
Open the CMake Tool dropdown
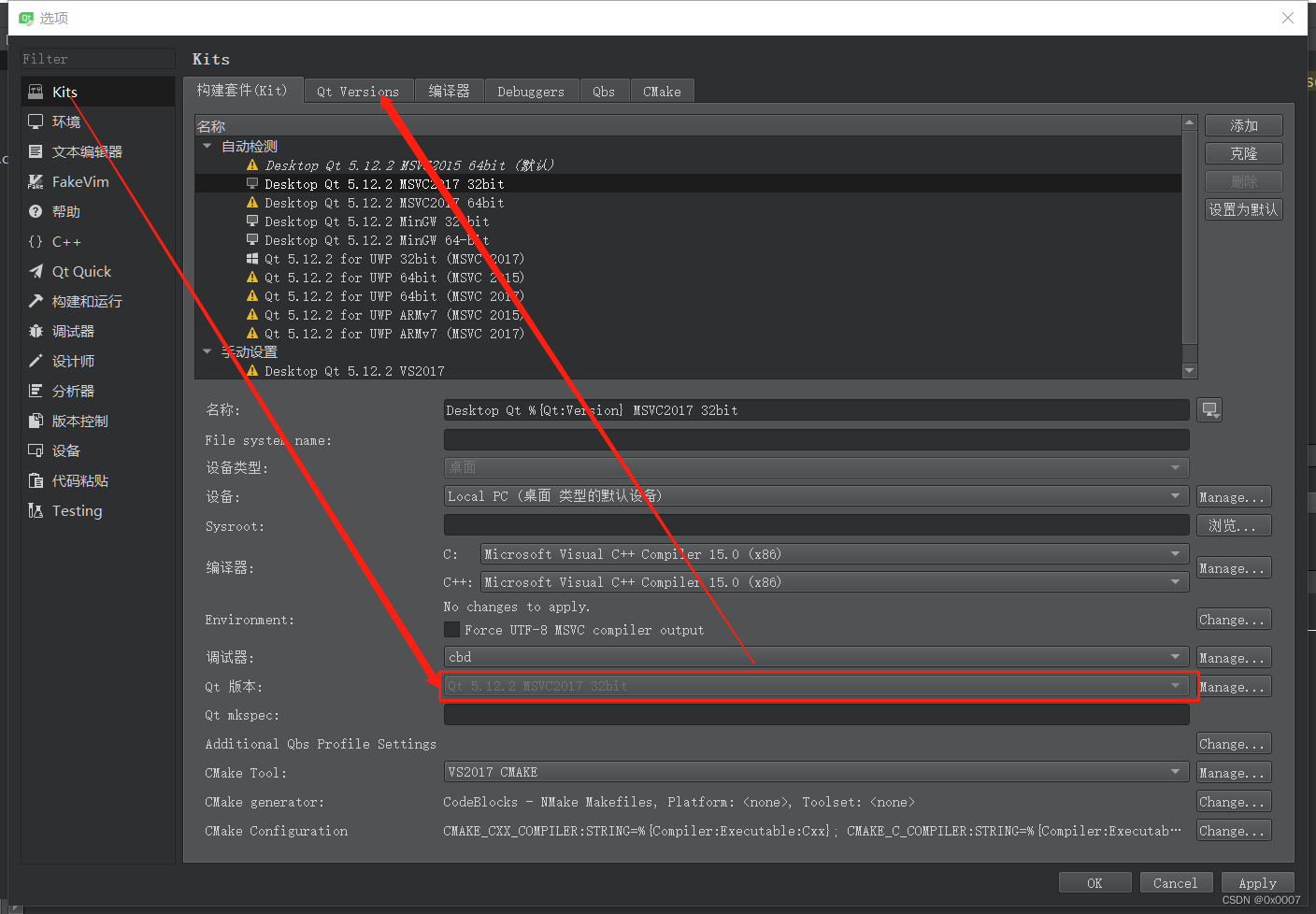click(x=1176, y=771)
